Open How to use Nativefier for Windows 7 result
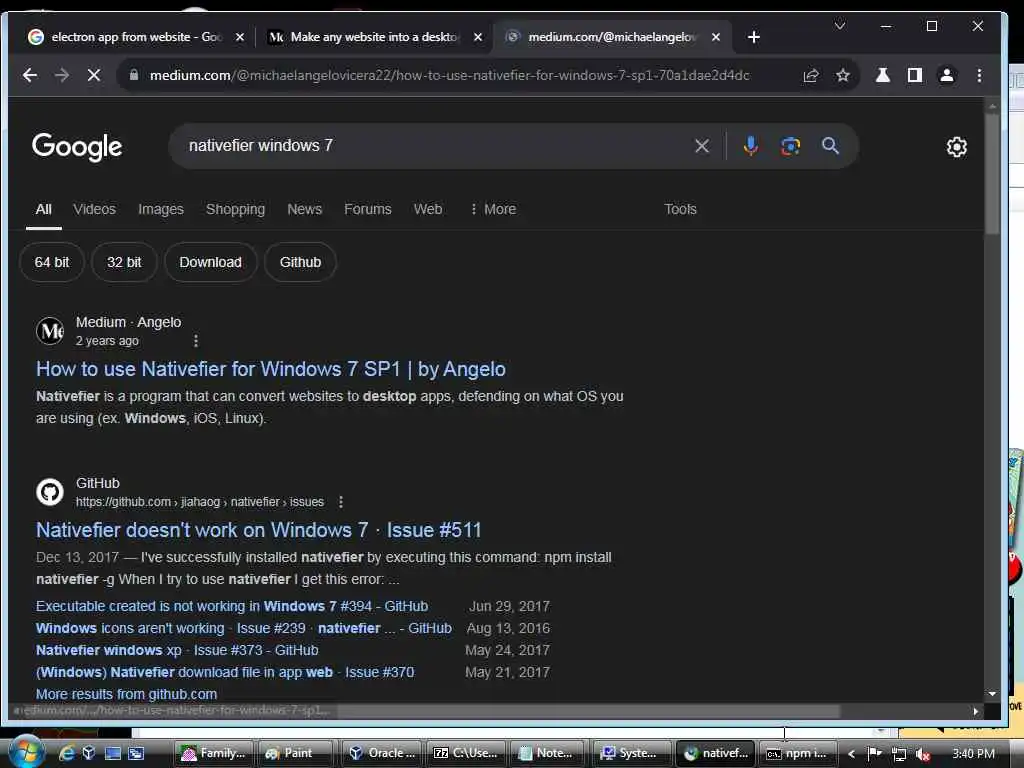The image size is (1024, 768). click(x=270, y=369)
